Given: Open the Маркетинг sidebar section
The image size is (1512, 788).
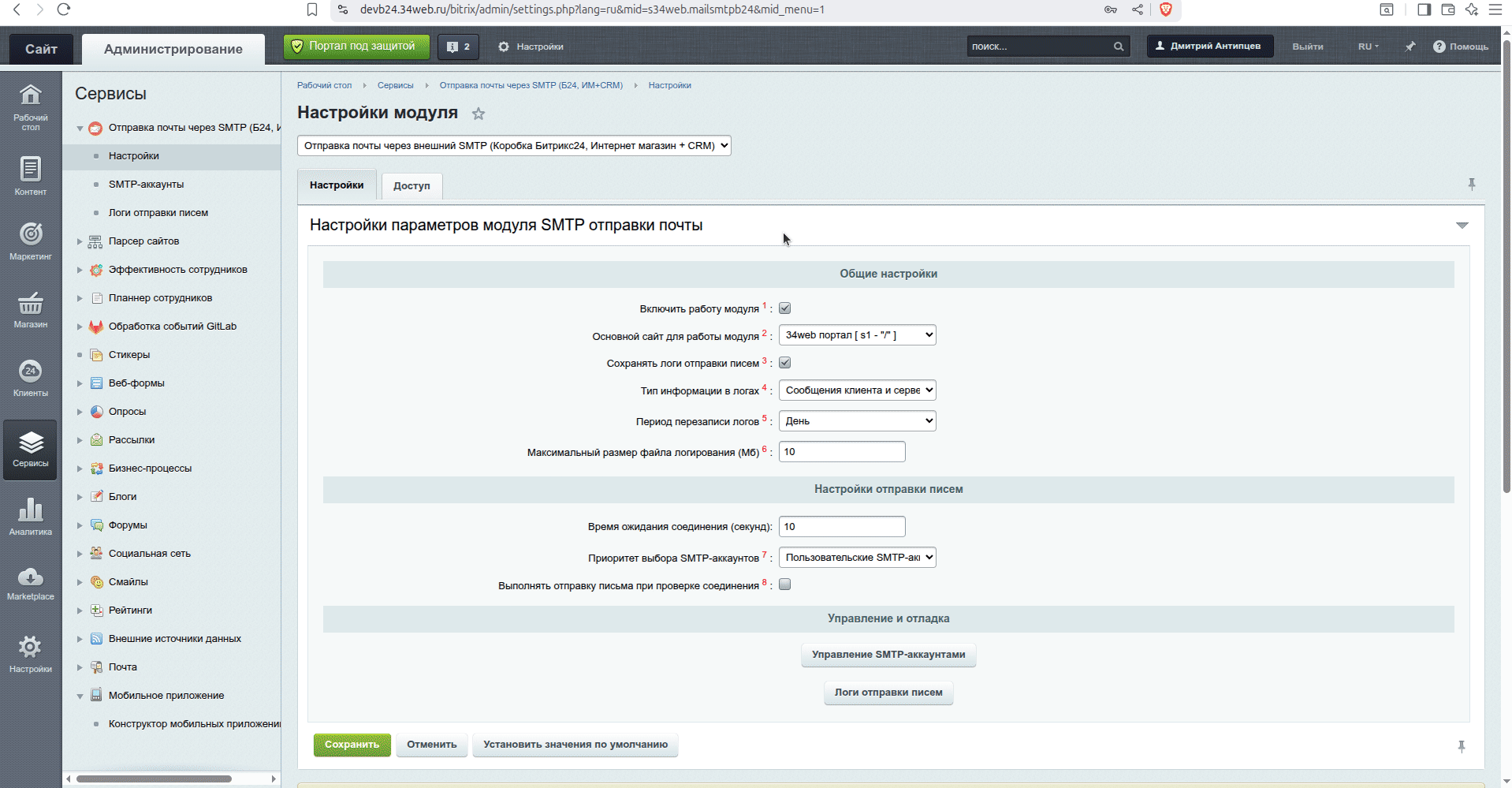Looking at the screenshot, I should [x=30, y=241].
